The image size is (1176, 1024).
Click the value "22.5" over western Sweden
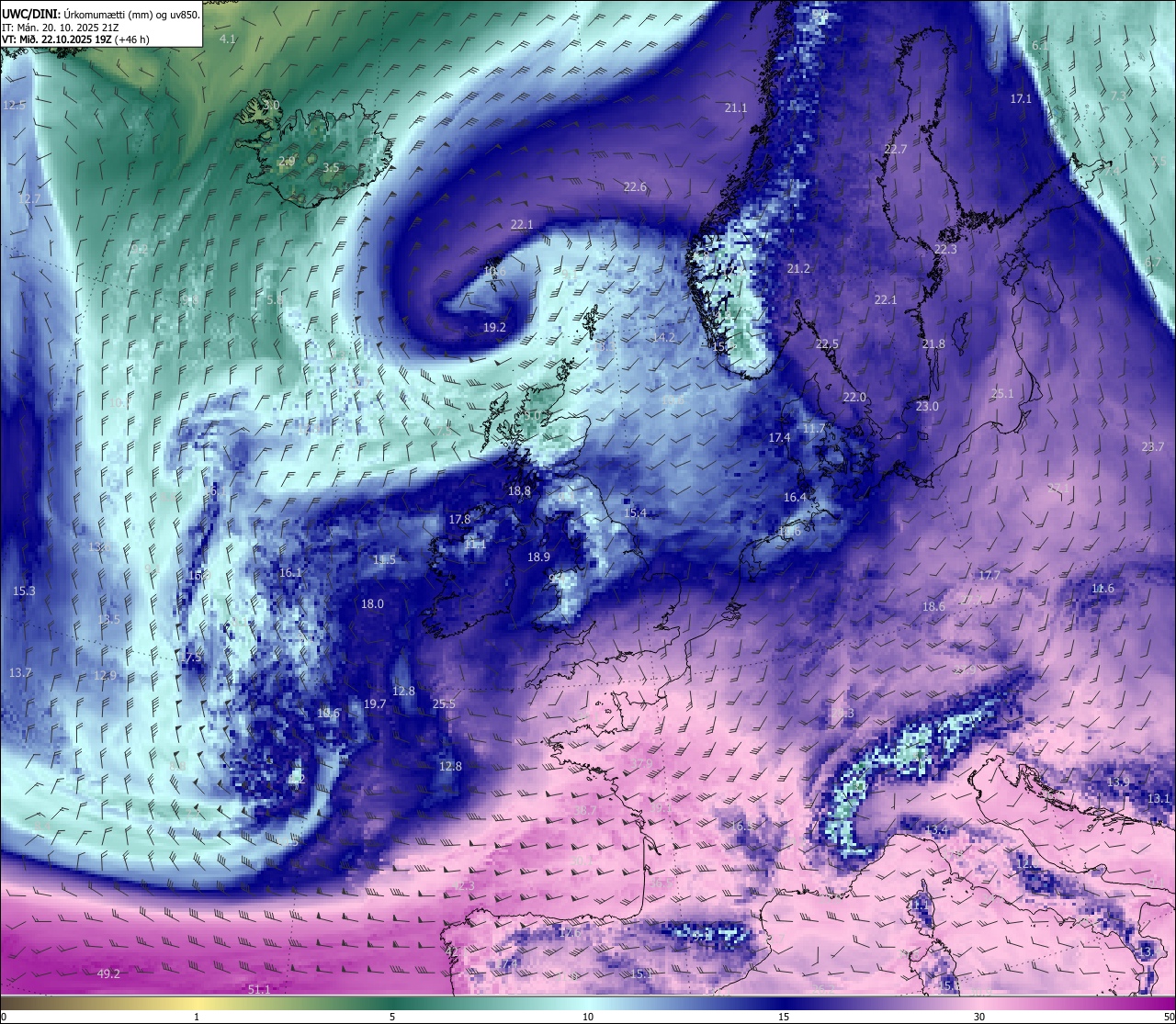pyautogui.click(x=827, y=343)
